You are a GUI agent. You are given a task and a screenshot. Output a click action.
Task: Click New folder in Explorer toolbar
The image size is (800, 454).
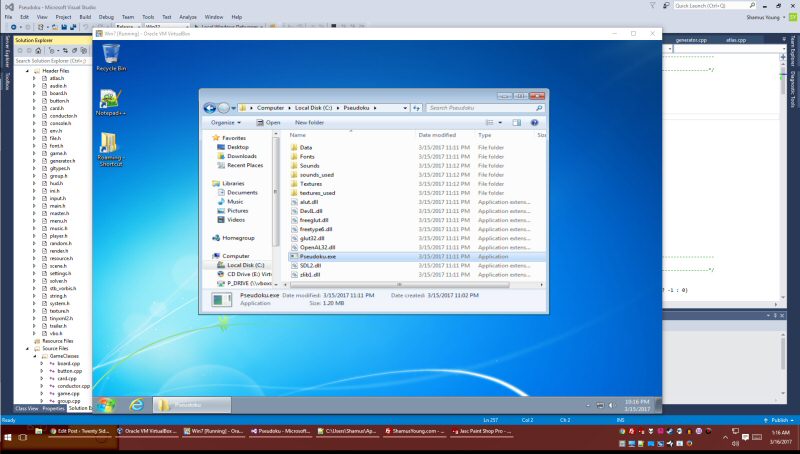309,122
